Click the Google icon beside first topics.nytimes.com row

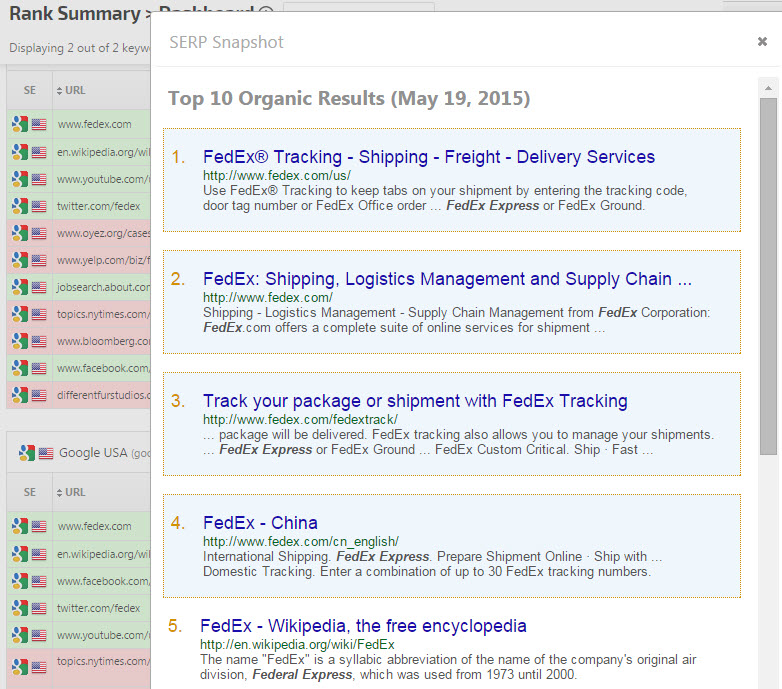point(20,314)
